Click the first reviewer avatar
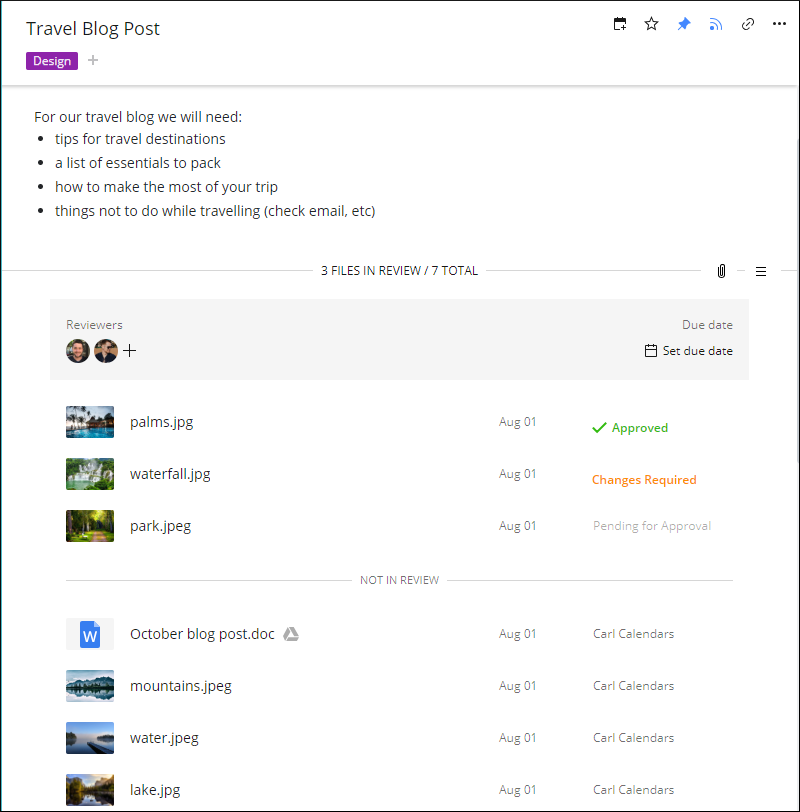This screenshot has width=800, height=812. [78, 351]
